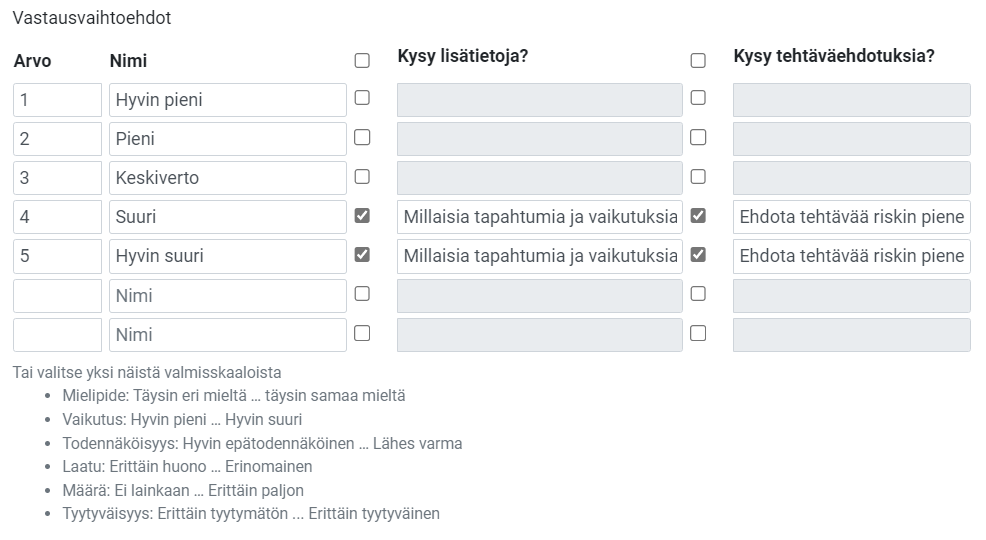Screen dimensions: 986x540
Task: Enable task suggestion checkbox for 'Keskiverto' row
Action: tap(698, 176)
